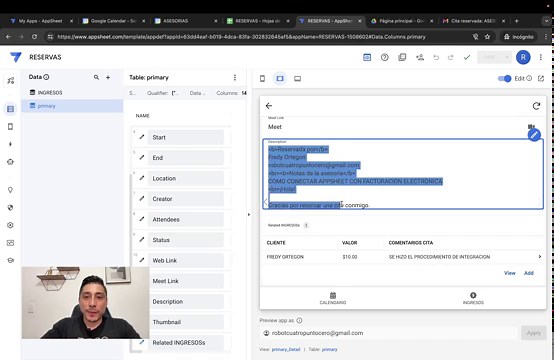Switch to the Google Calendar browser tab
This screenshot has height=360, width=554.
113,21
